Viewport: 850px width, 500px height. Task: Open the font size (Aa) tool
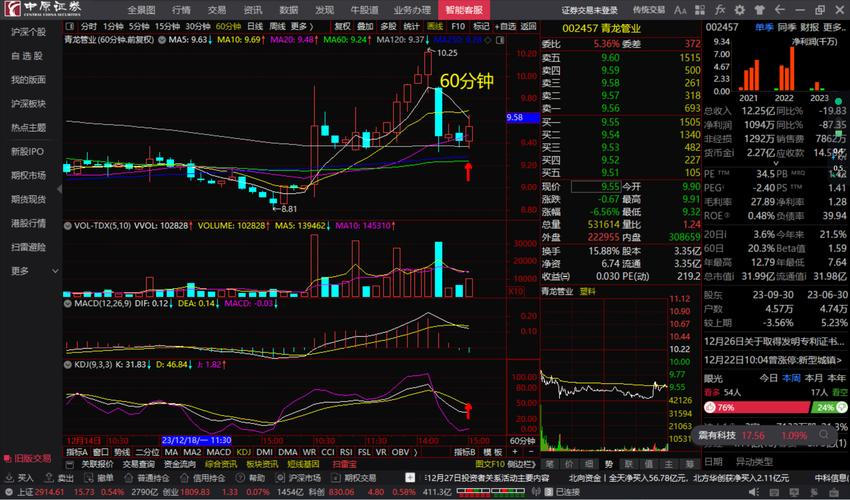[x=680, y=10]
